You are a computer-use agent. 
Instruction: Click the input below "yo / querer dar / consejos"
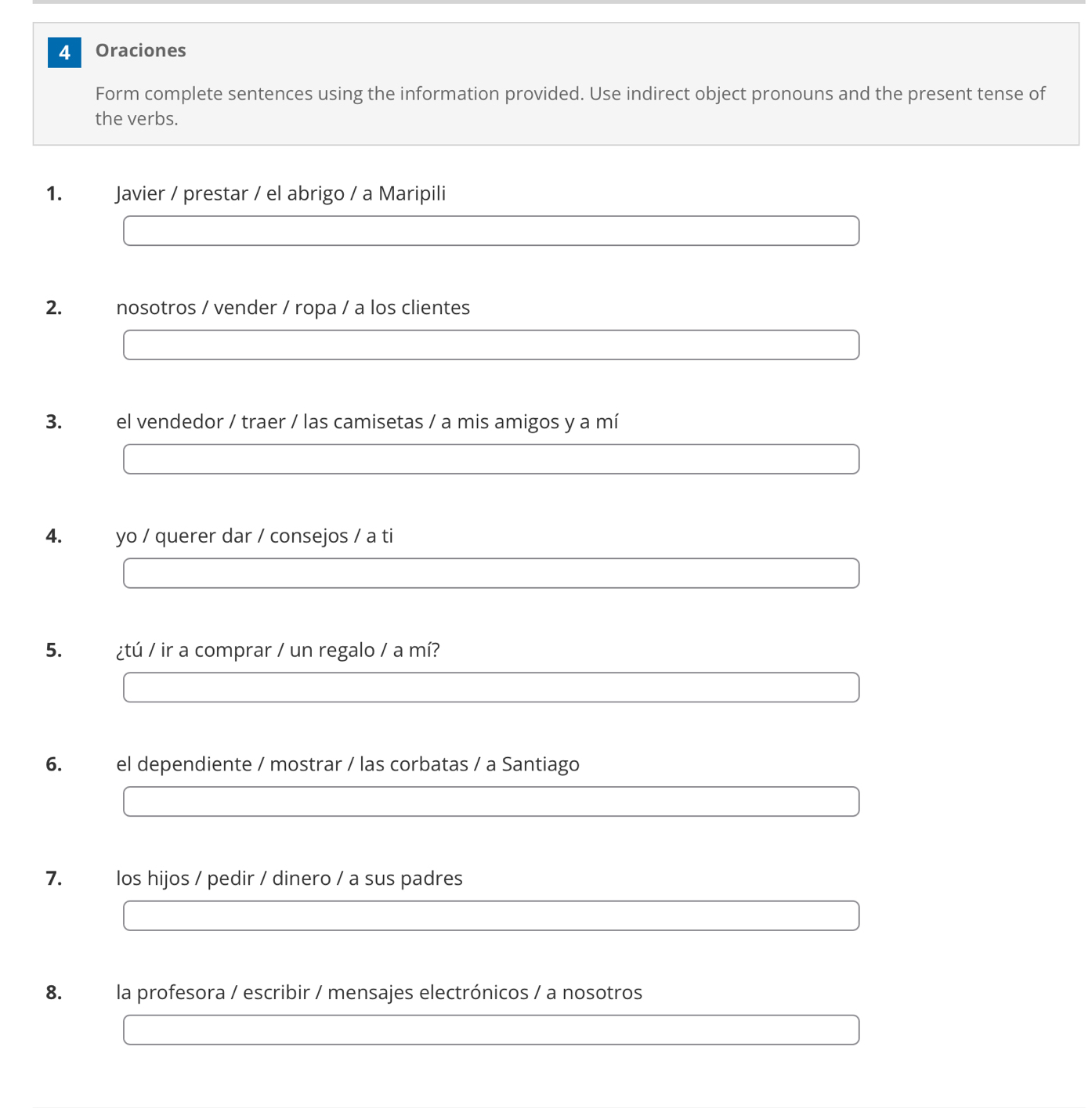(x=491, y=573)
